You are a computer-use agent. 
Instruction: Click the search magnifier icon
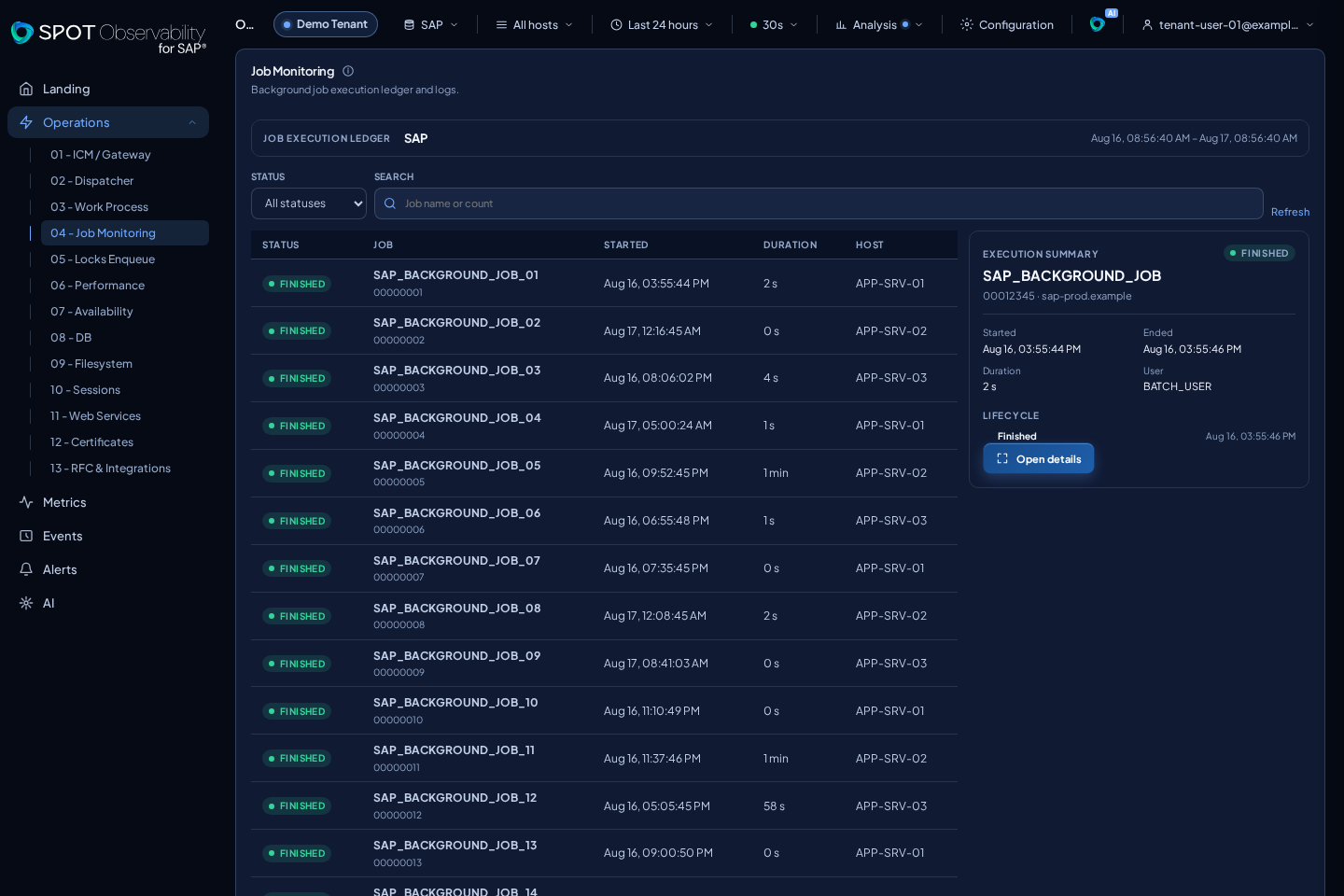pyautogui.click(x=390, y=203)
